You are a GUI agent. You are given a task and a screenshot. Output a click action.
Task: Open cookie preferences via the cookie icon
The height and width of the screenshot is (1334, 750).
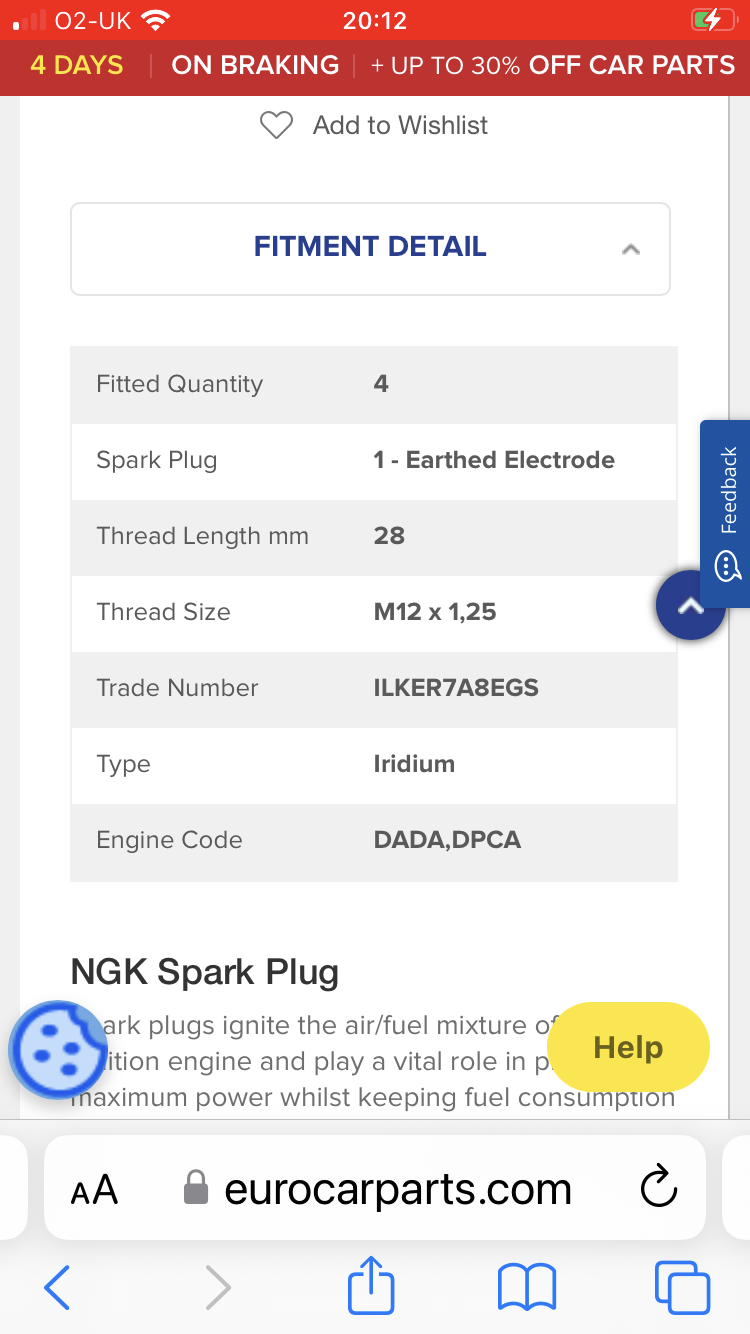pyautogui.click(x=58, y=1048)
